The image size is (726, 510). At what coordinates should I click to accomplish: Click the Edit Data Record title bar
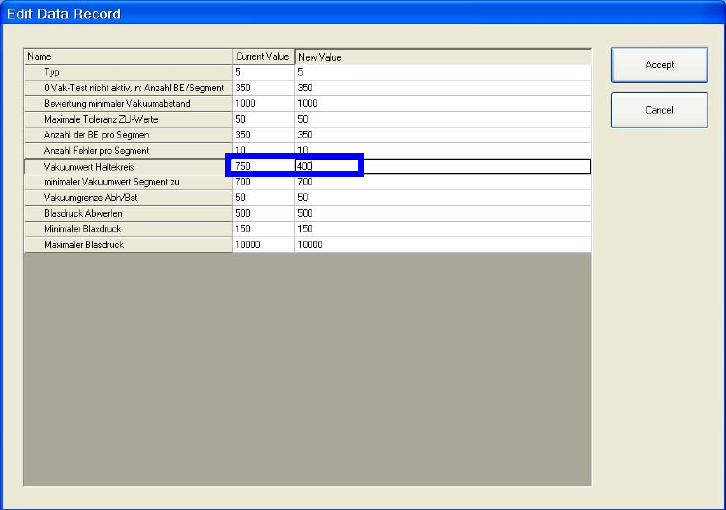point(363,13)
